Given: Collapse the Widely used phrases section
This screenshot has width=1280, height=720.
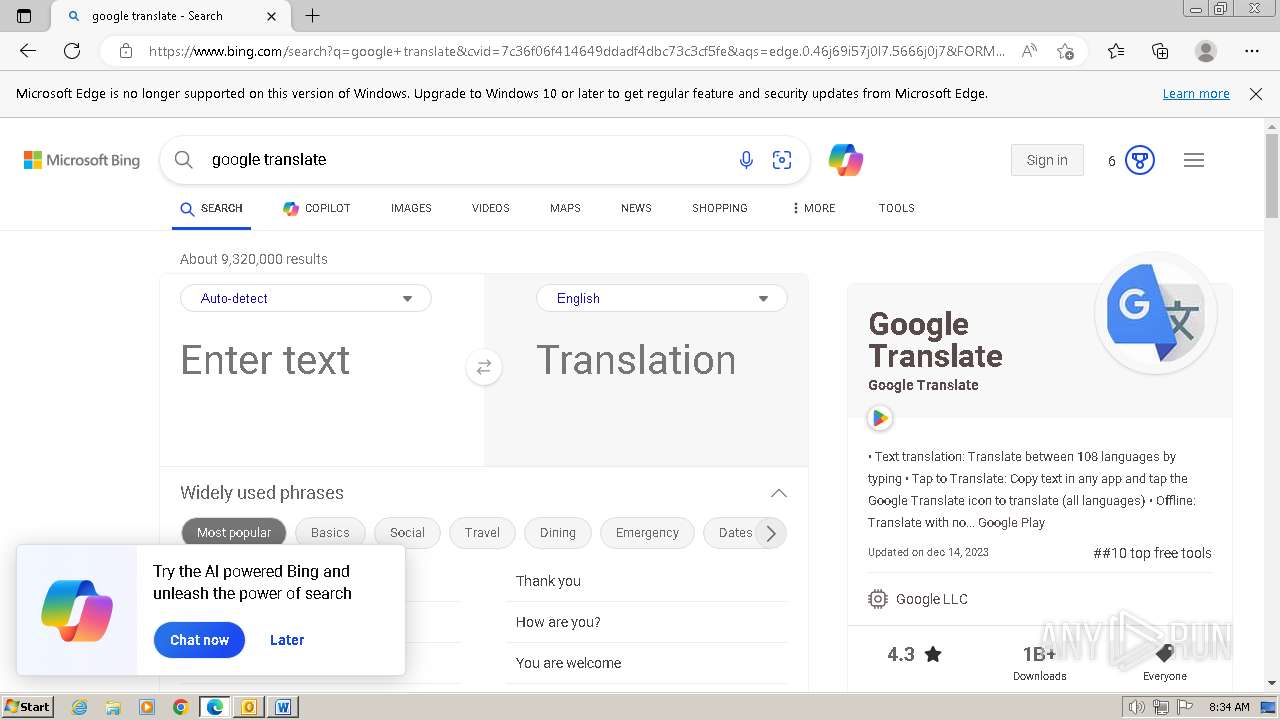Looking at the screenshot, I should point(778,493).
